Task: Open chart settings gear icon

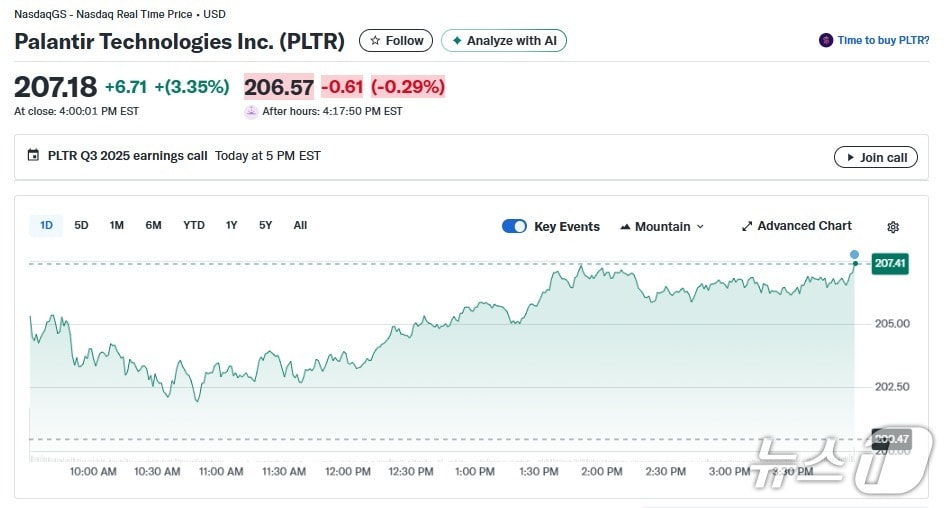Action: (893, 227)
